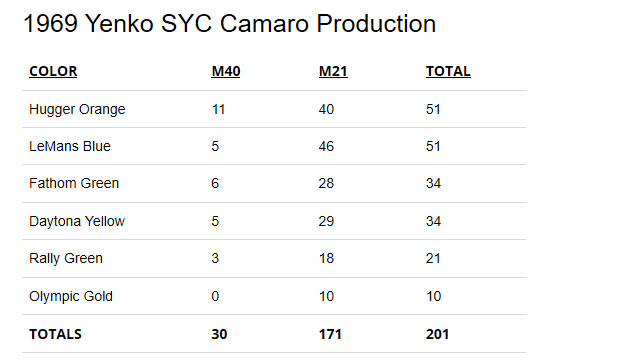Click the Fathom Green color name
Screen dimensions: 617x364
click(x=74, y=183)
